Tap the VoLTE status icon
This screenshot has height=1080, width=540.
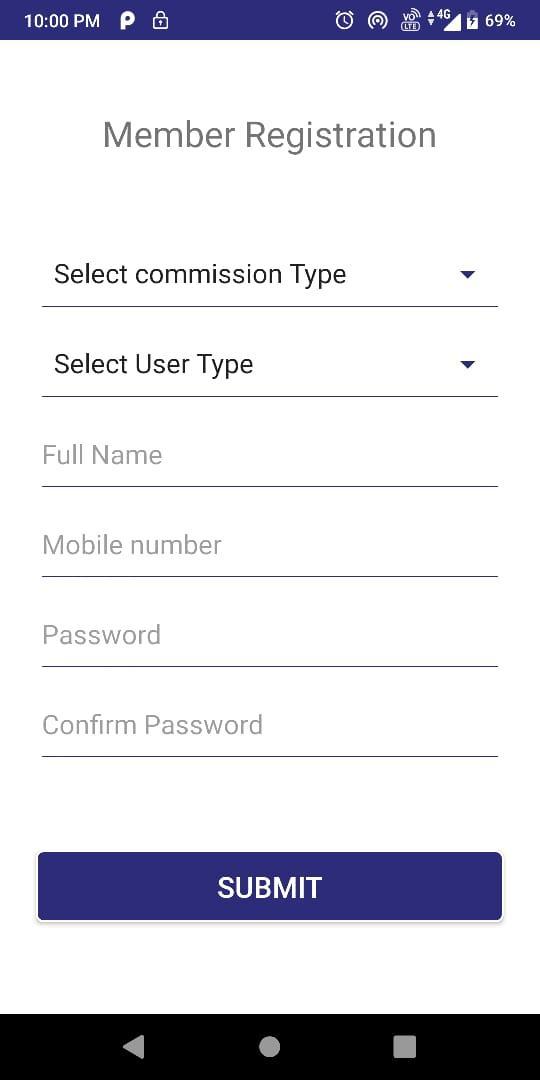410,21
